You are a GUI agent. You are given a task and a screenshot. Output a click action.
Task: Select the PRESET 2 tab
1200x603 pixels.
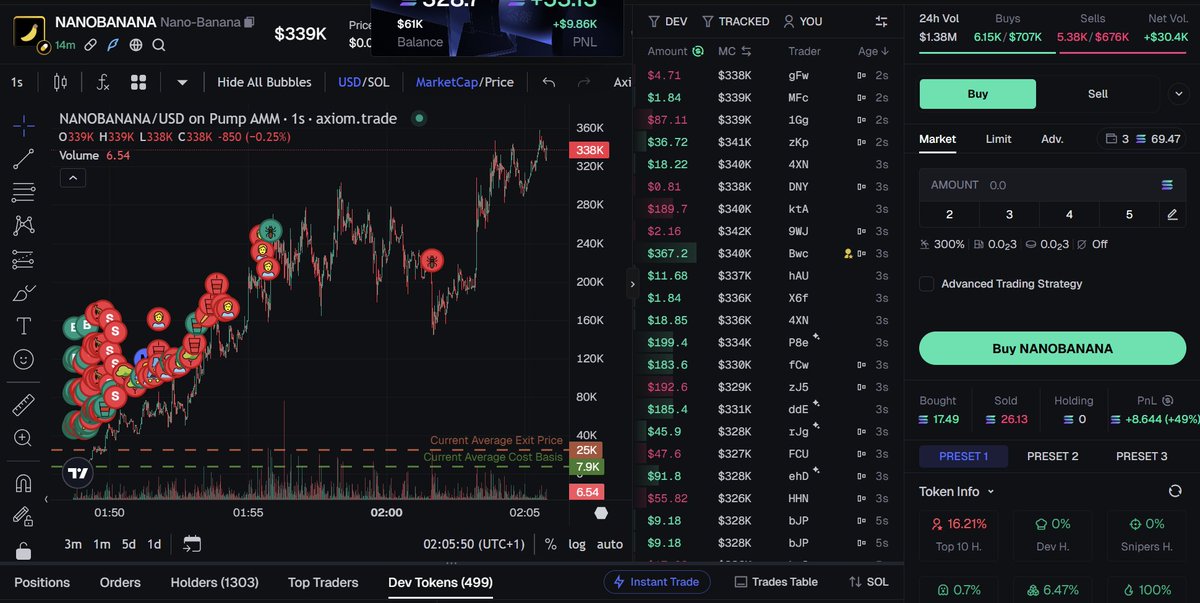(1052, 456)
